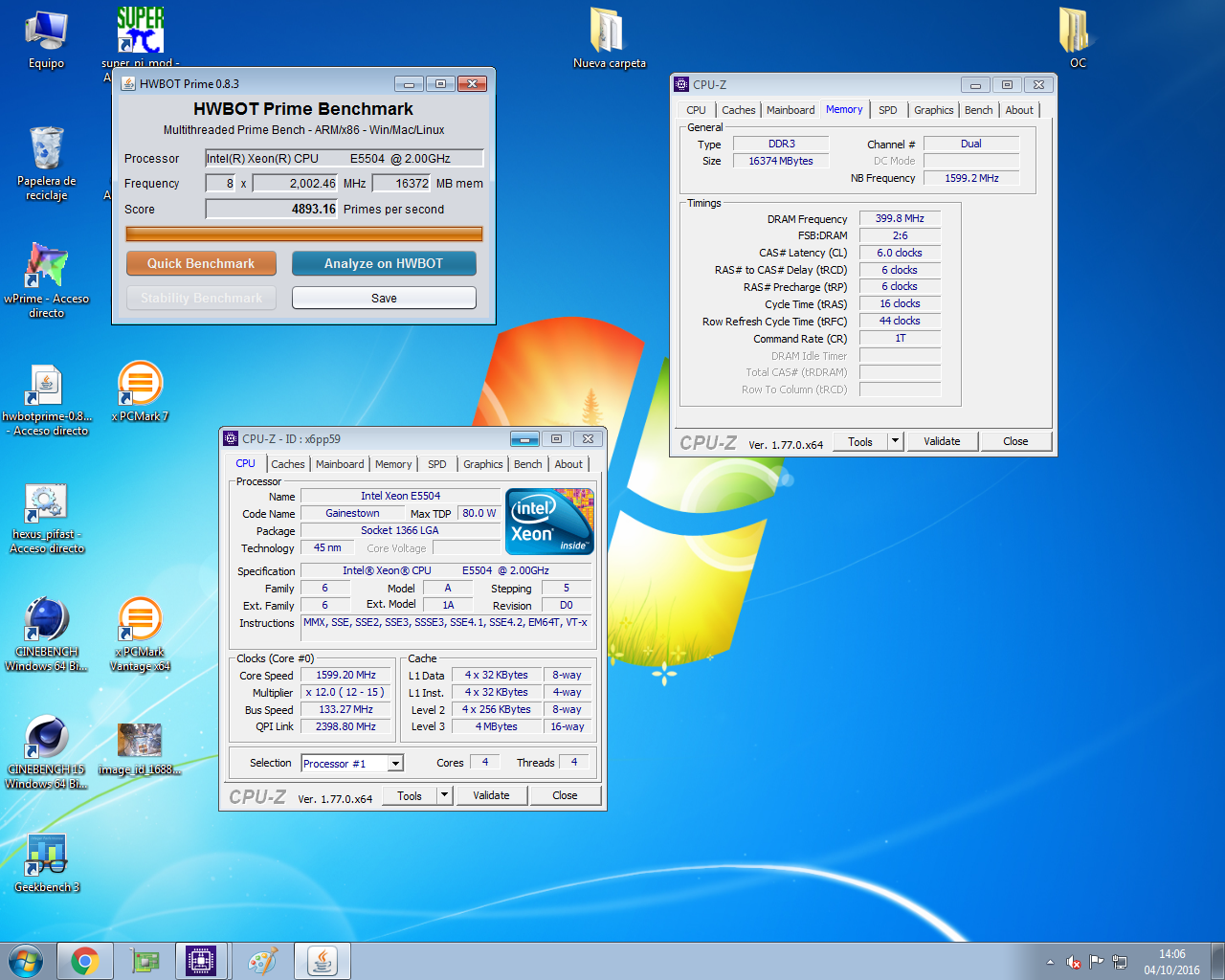Click Validate in CPU-Z ID window
The width and height of the screenshot is (1225, 980).
point(491,795)
